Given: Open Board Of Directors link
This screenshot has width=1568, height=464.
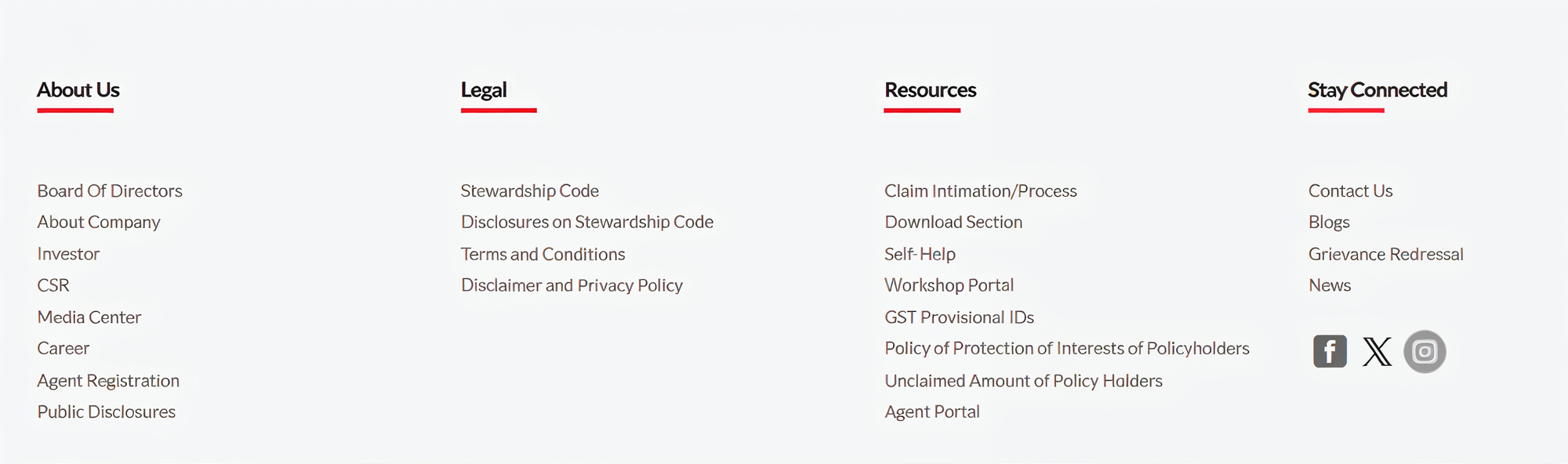Looking at the screenshot, I should pos(110,191).
